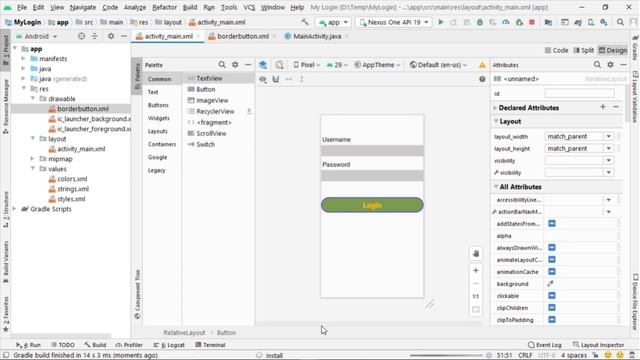The image size is (640, 360).
Task: Open the Analyze menu
Action: click(x=135, y=7)
